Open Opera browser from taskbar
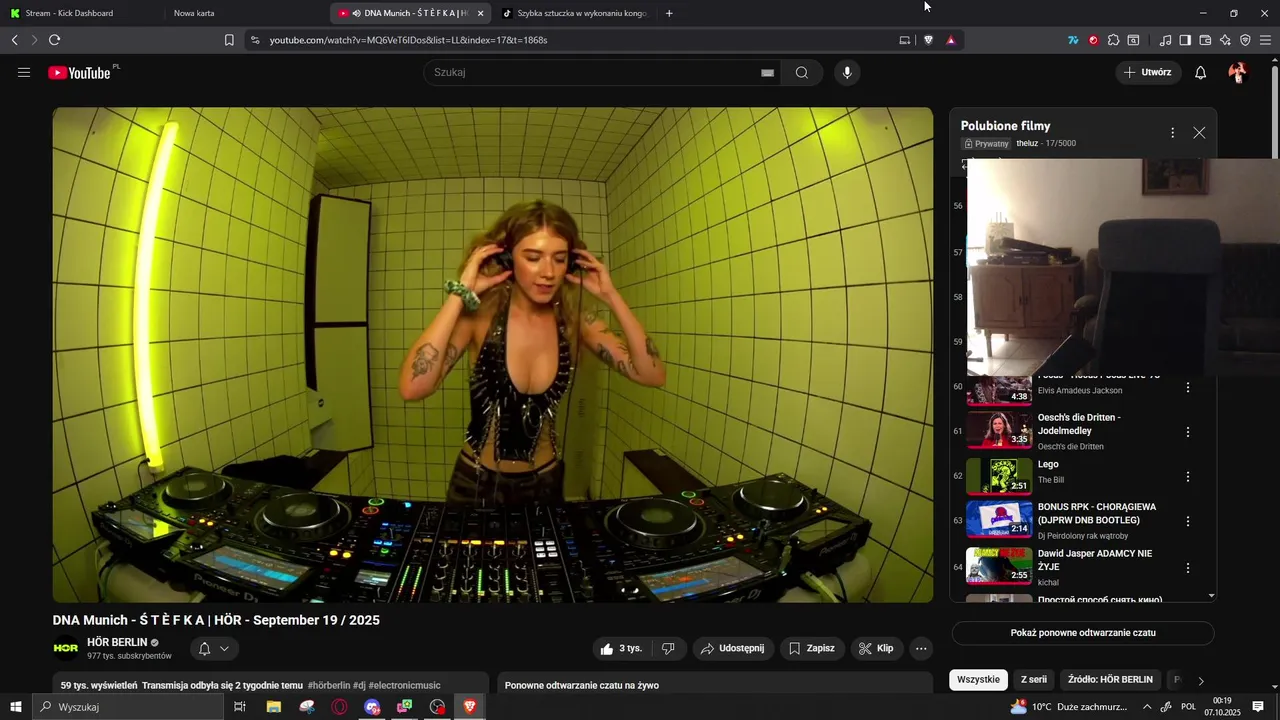The height and width of the screenshot is (720, 1280). tap(340, 707)
